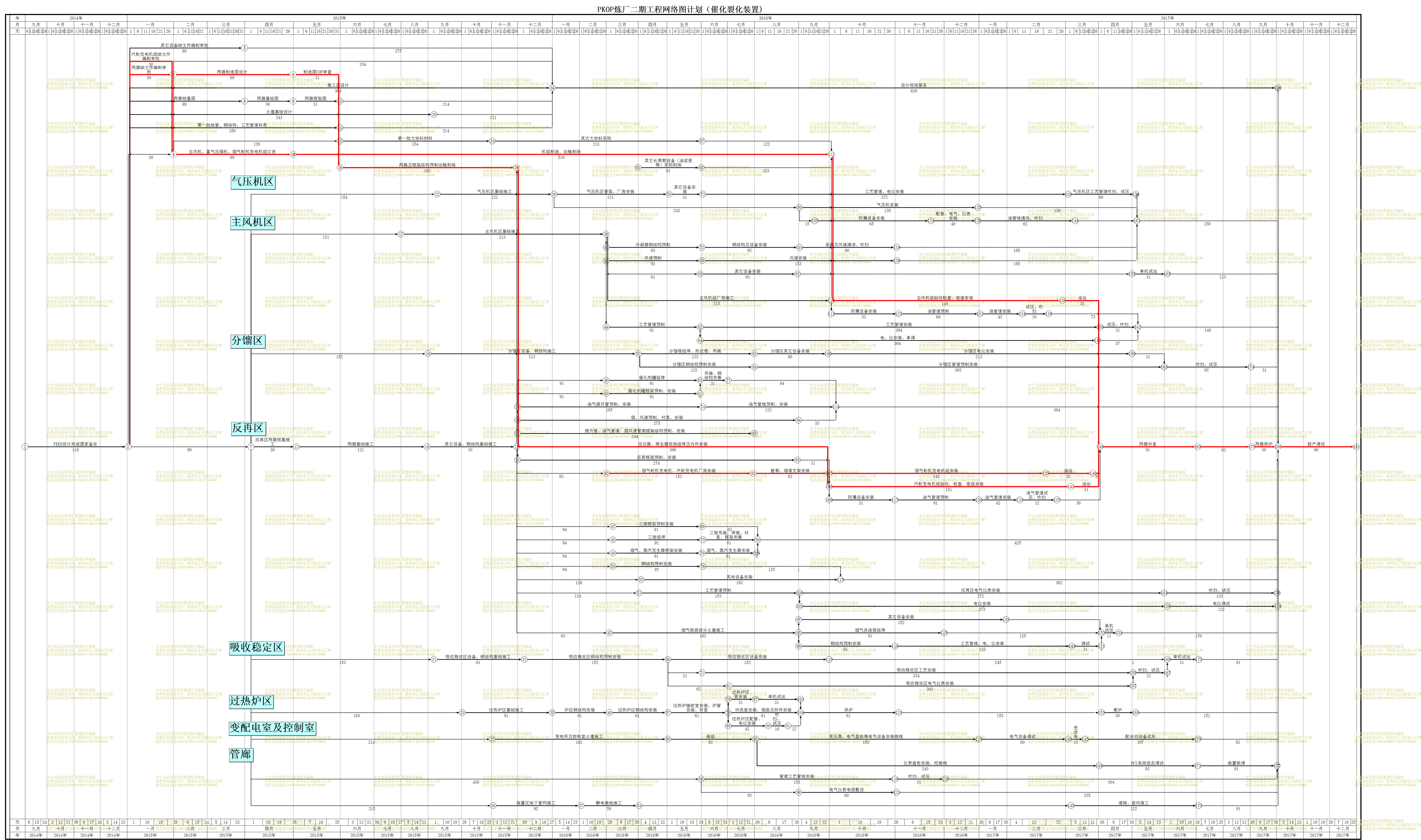This screenshot has height=840, width=1421.
Task: Click the 变压器、电气盘柜等电气设备安装接线 label
Action: click(x=866, y=736)
